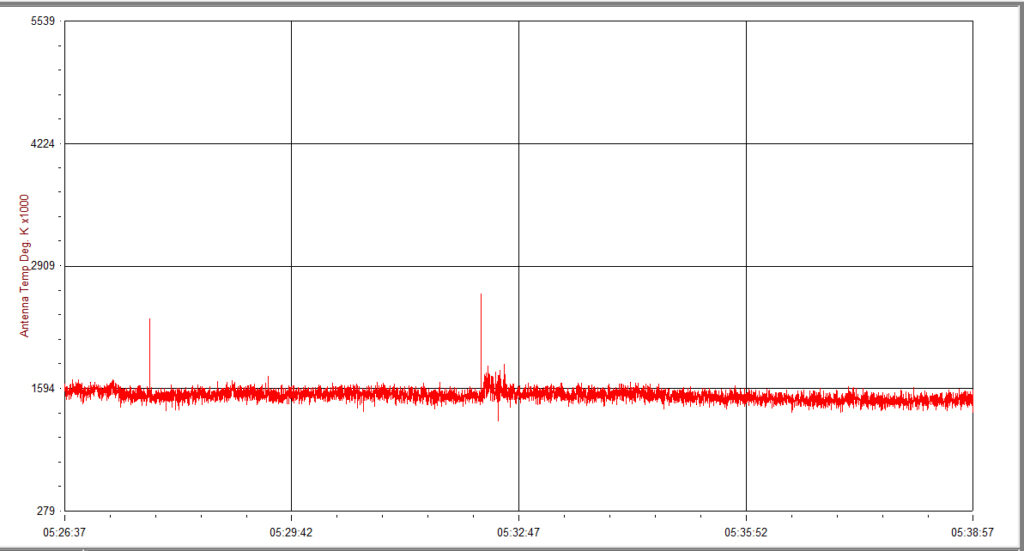The width and height of the screenshot is (1024, 551).
Task: Click the 05:38:57 end time label
Action: point(972,533)
